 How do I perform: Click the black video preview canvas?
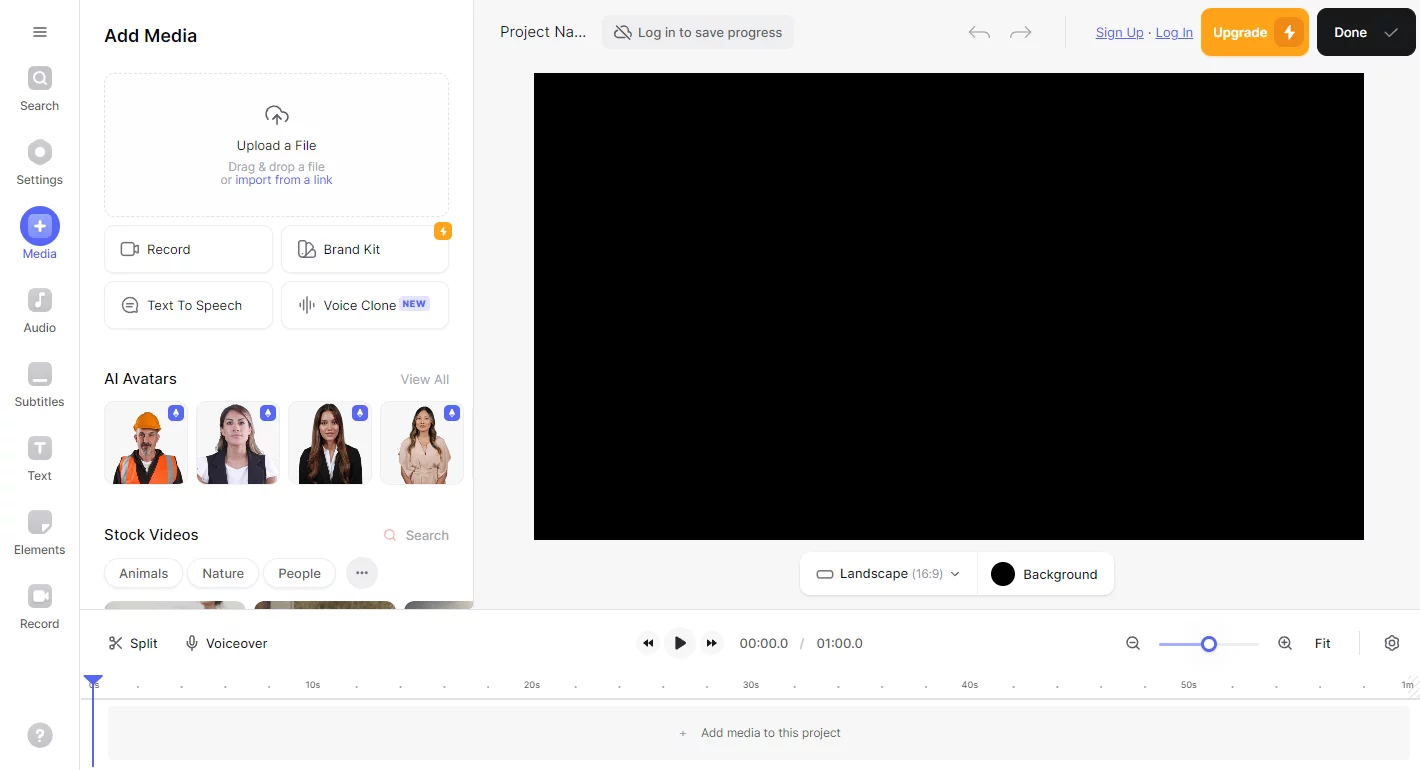click(949, 306)
